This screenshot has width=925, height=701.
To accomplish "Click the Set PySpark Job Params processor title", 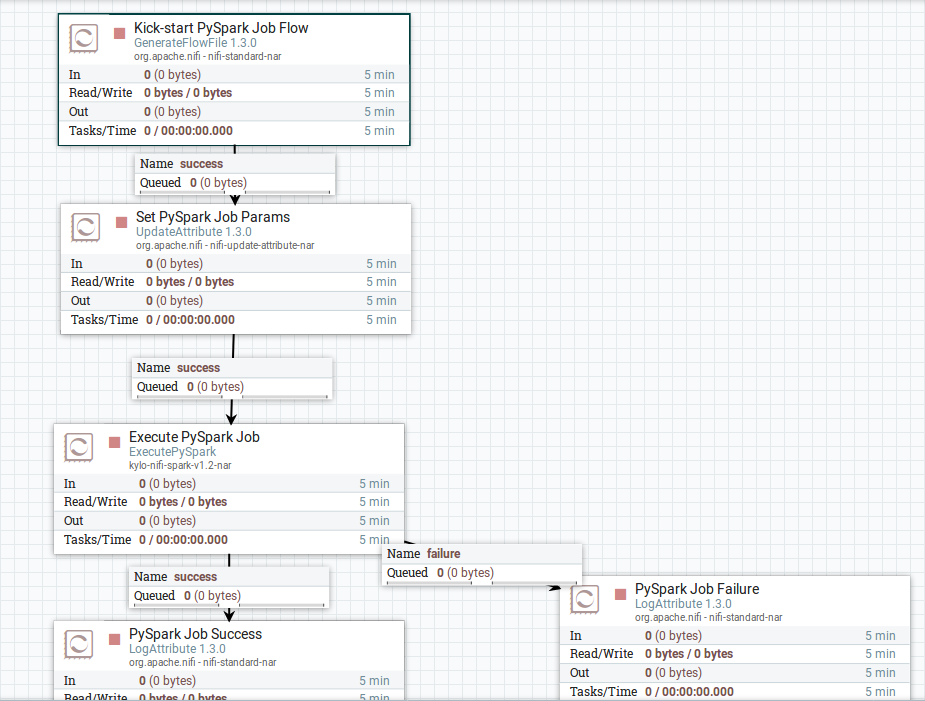I will 213,216.
